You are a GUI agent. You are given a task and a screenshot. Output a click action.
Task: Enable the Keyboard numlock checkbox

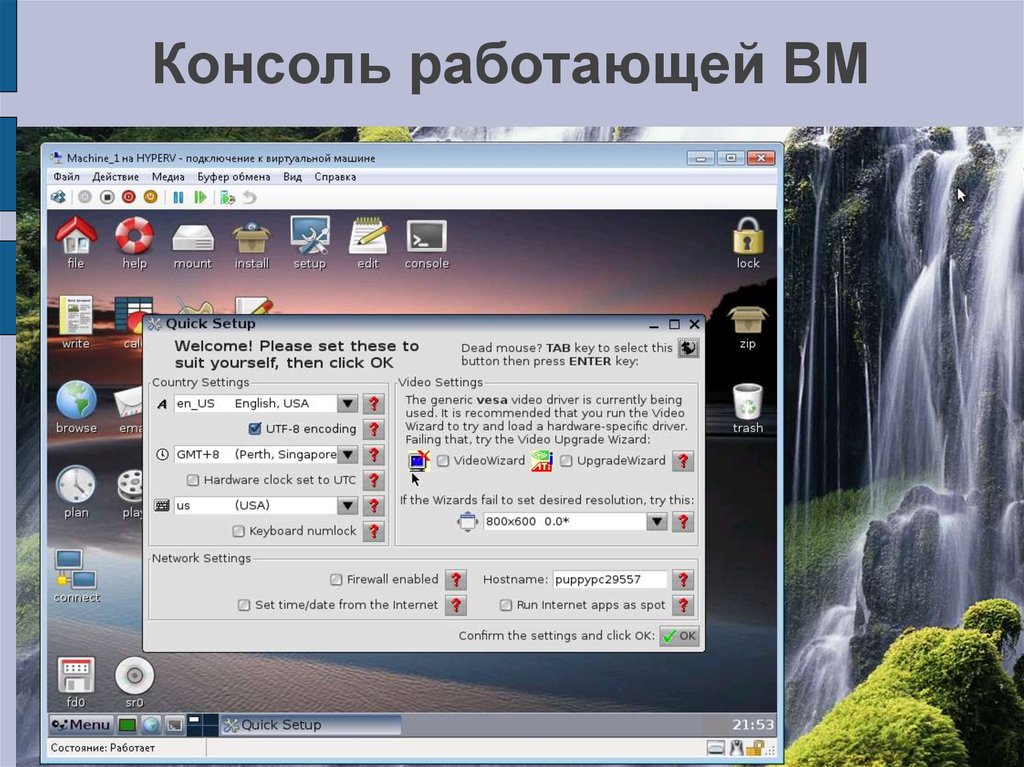[x=238, y=531]
